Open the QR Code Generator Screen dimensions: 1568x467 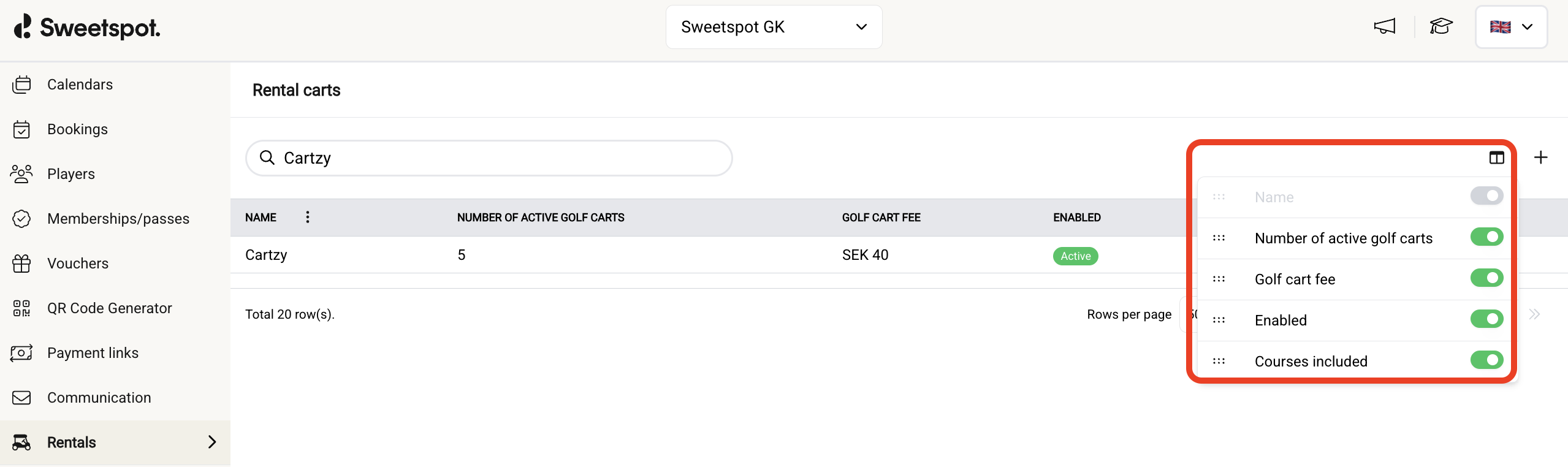coord(109,308)
